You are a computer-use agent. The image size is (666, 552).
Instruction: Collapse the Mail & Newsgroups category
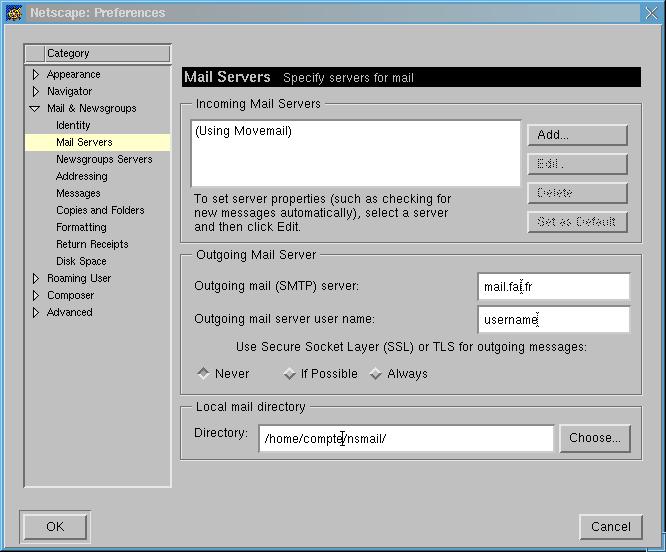click(35, 109)
